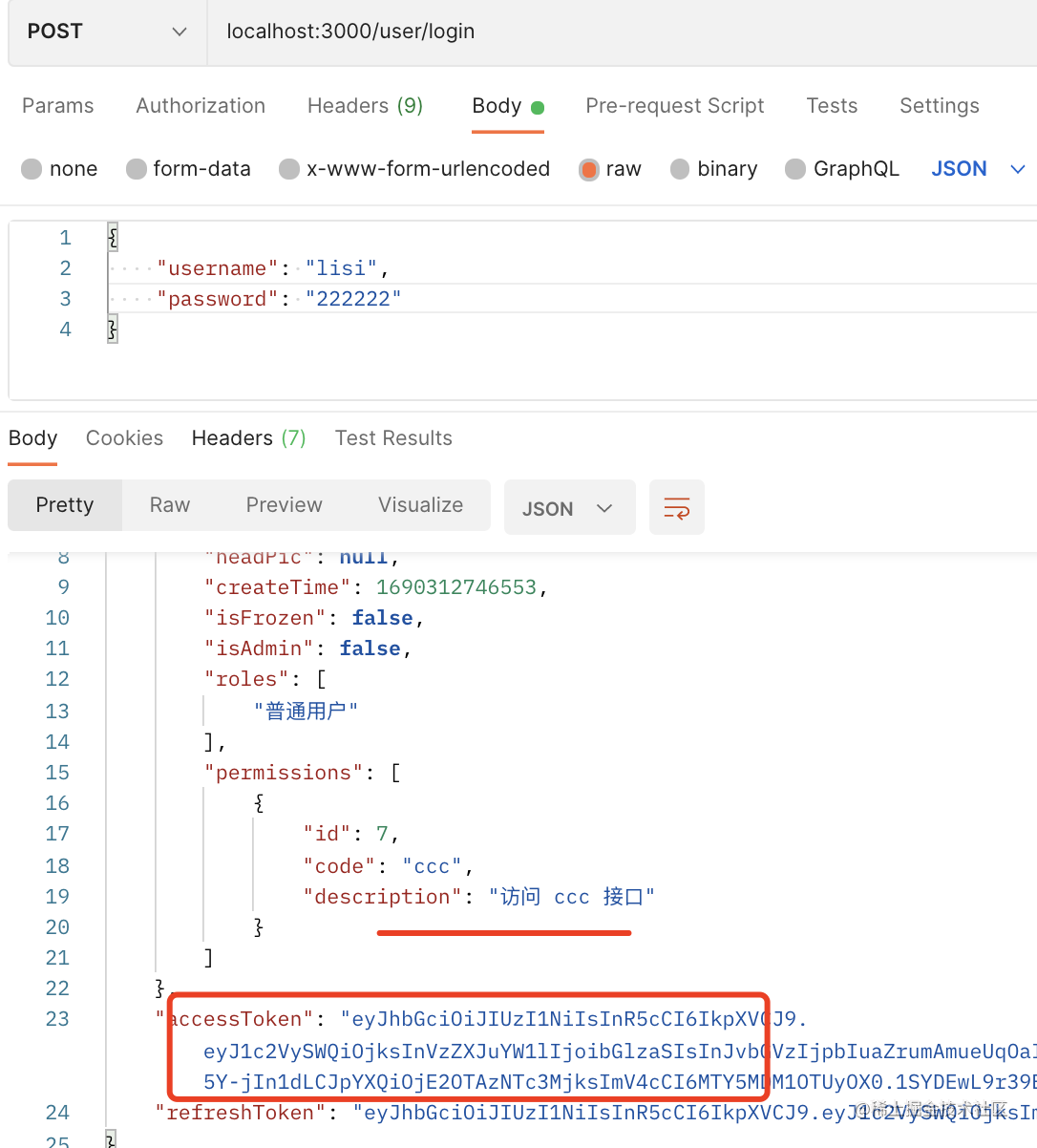
Task: Open the response JSON format dropdown
Action: click(x=568, y=508)
